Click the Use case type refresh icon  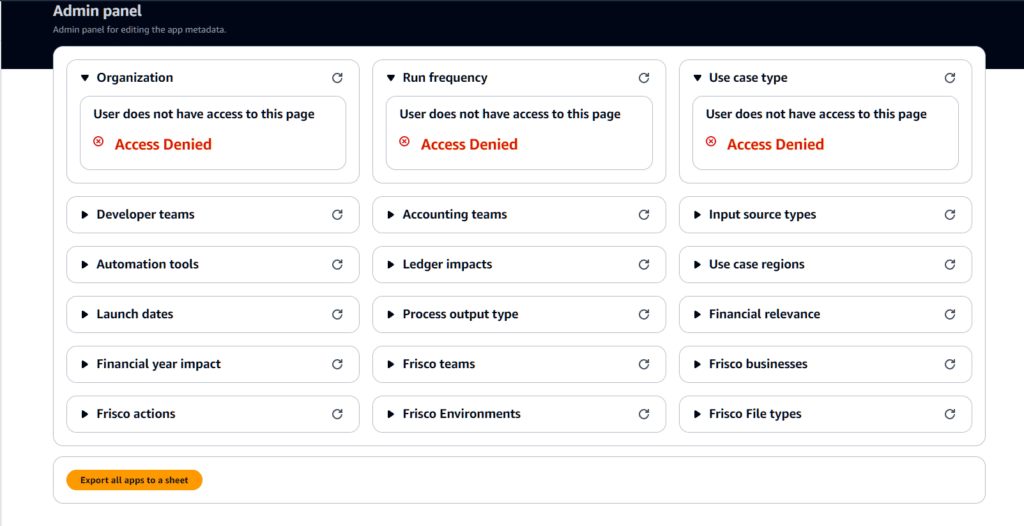(x=949, y=78)
